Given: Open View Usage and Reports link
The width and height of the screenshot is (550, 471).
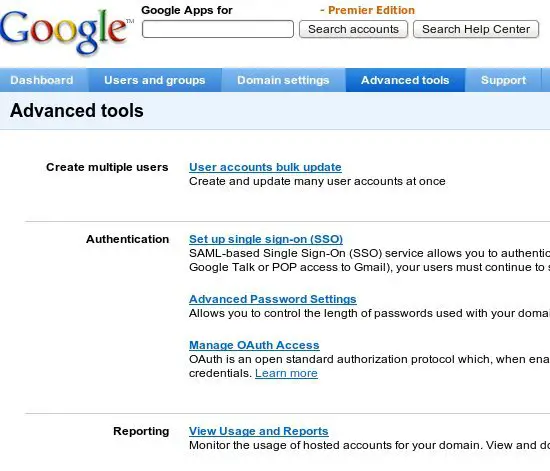Looking at the screenshot, I should [259, 431].
